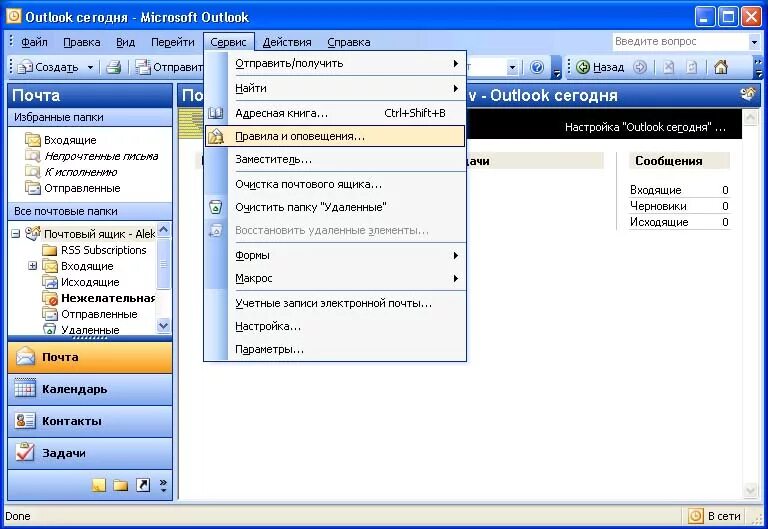Select К исполнению favorite folder

tap(80, 172)
